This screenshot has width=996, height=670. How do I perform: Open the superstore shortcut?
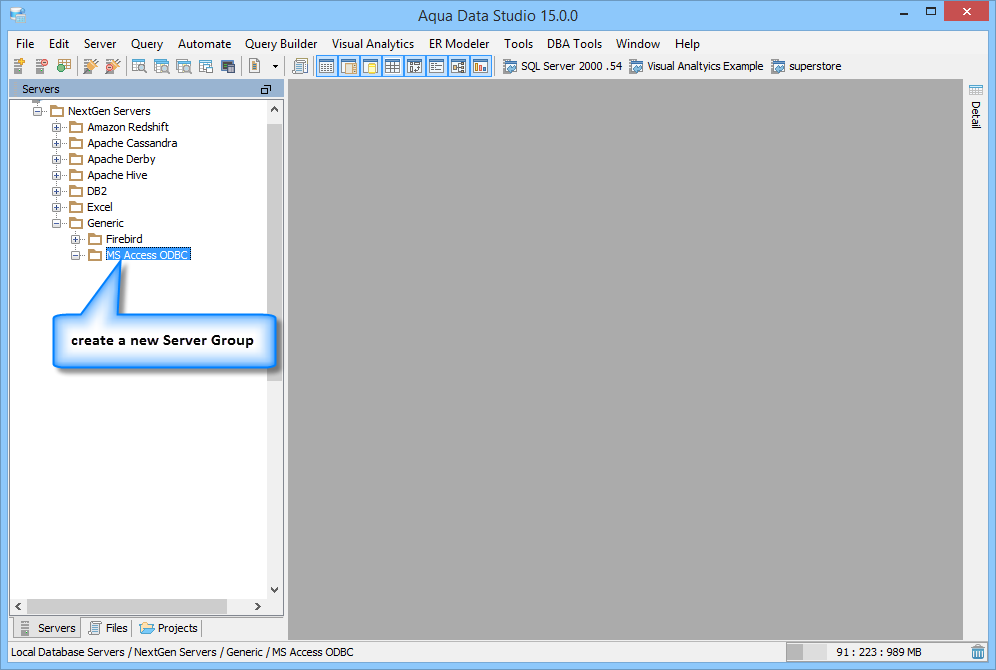click(x=806, y=66)
